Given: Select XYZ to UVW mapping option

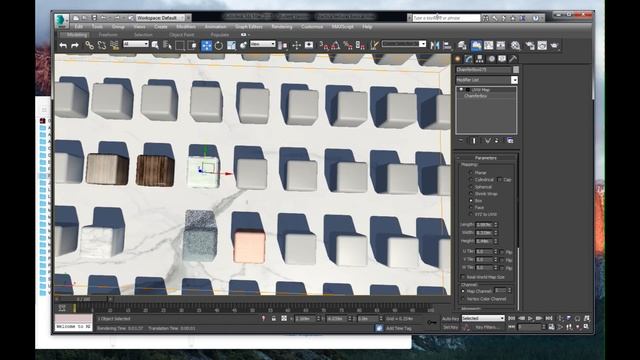Looking at the screenshot, I should point(471,214).
